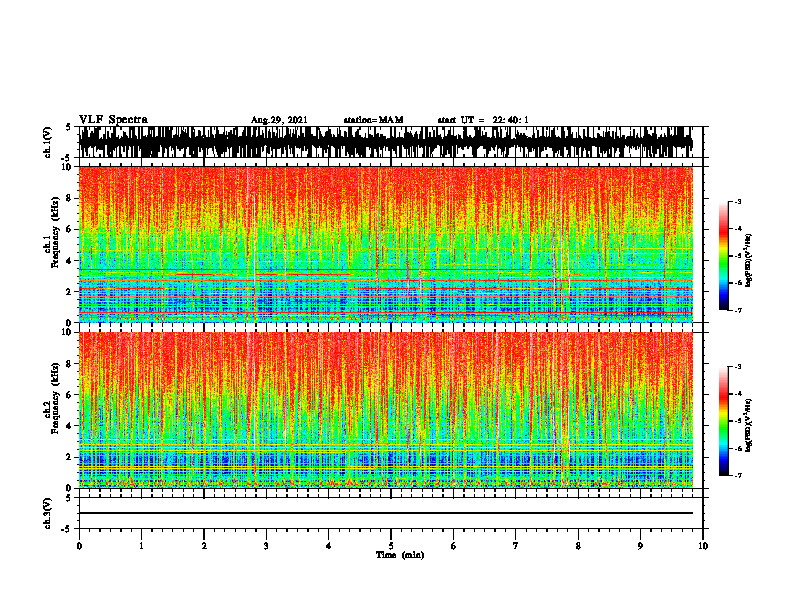
Task: Click the ch.2 "Frequency (kHz)" axis label
Action: point(55,398)
